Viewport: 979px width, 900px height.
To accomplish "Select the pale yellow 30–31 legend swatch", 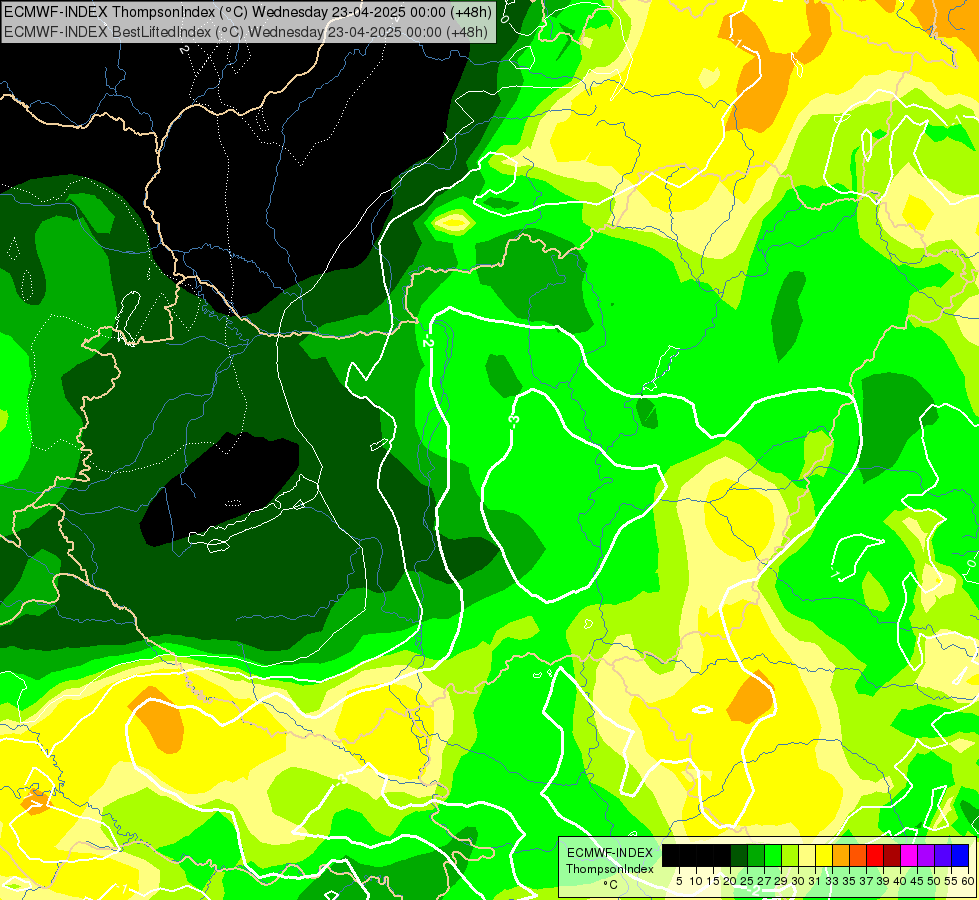I will point(807,856).
